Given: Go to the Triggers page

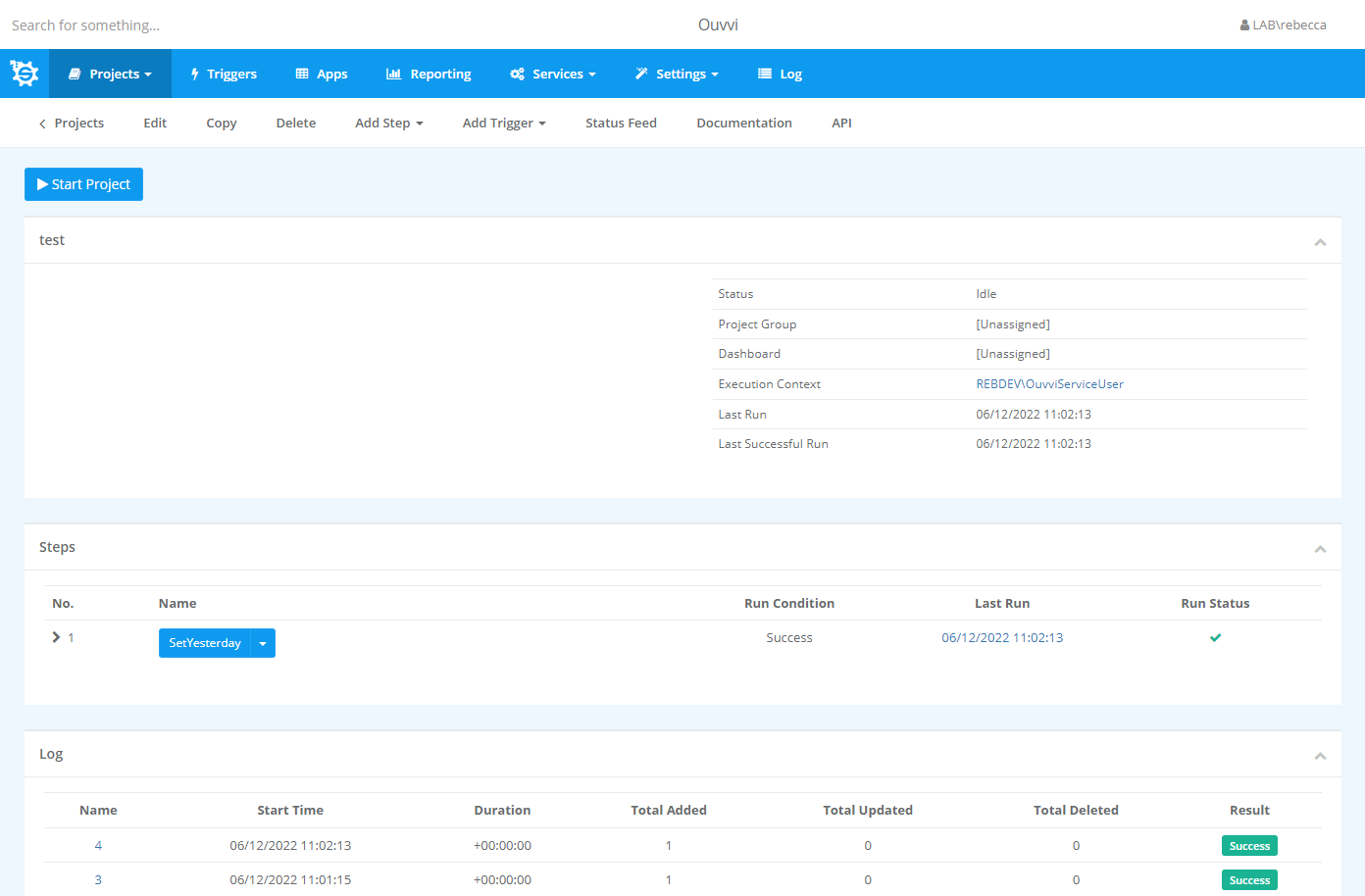Looking at the screenshot, I should click(x=224, y=74).
